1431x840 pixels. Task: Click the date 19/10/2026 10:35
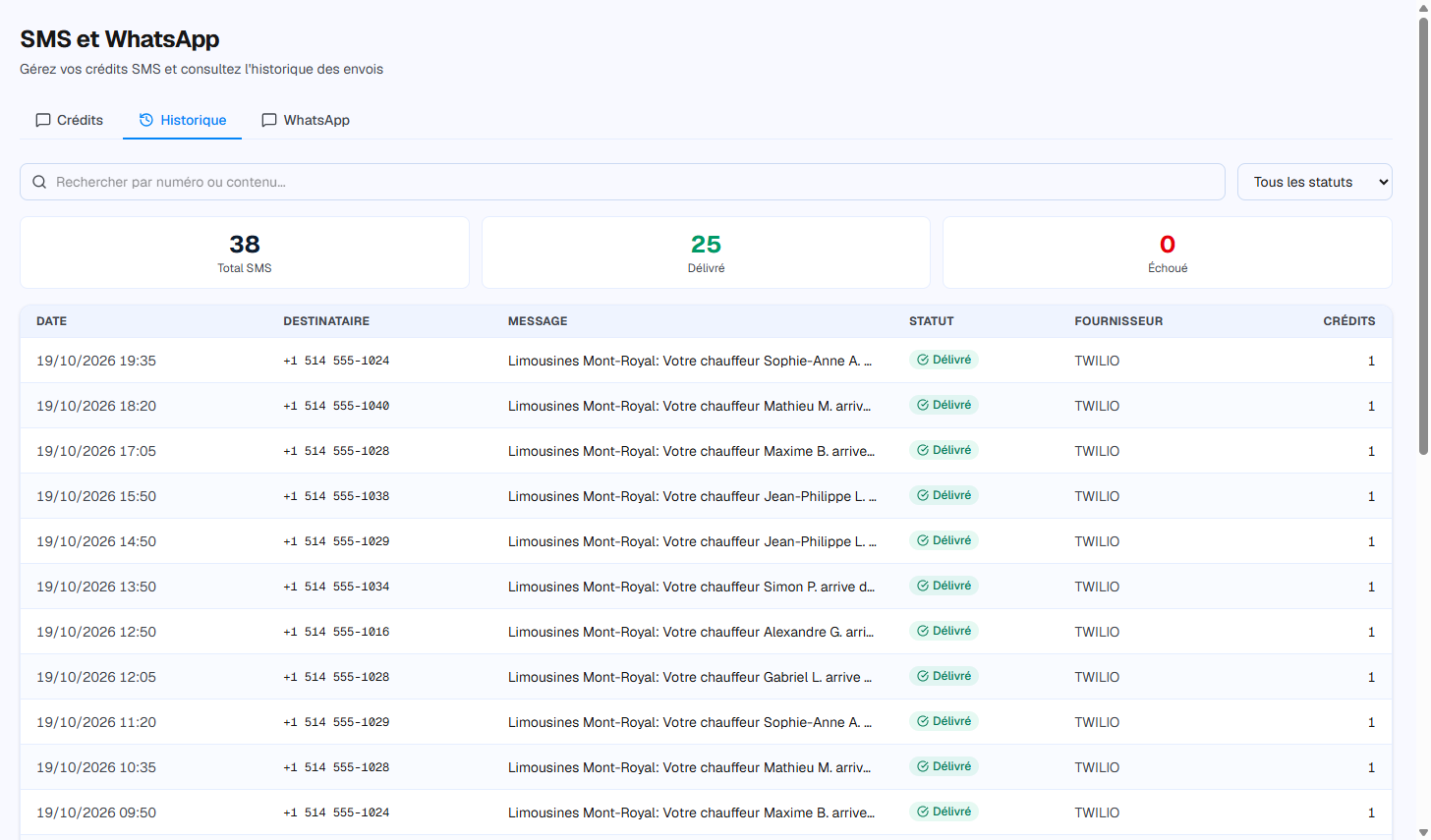(96, 767)
